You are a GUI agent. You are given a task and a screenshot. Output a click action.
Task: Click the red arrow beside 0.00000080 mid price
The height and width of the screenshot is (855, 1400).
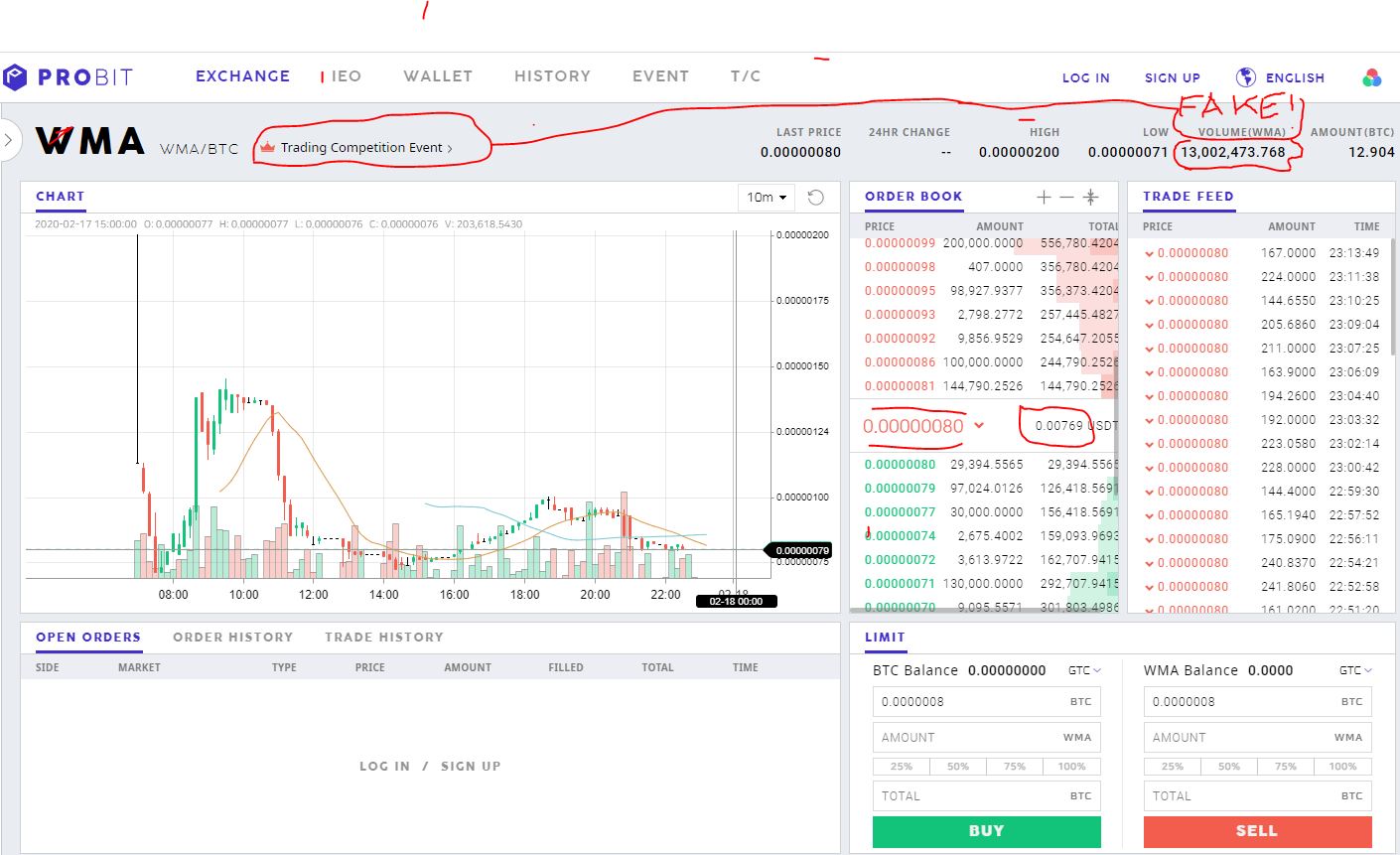click(979, 425)
